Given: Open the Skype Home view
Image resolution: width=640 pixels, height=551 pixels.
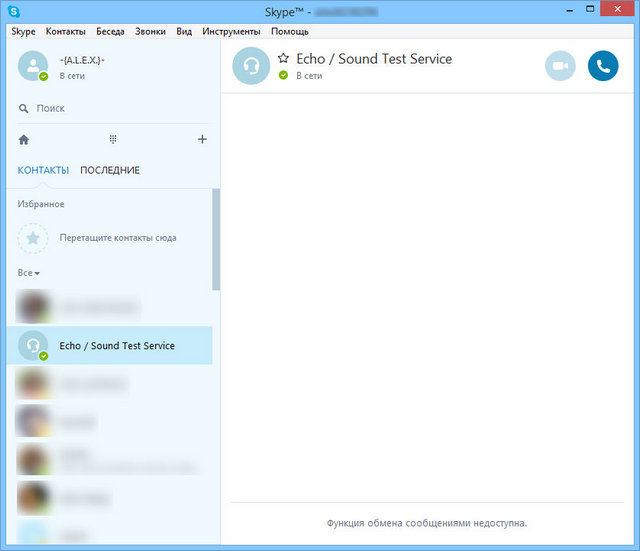Looking at the screenshot, I should click(x=24, y=140).
